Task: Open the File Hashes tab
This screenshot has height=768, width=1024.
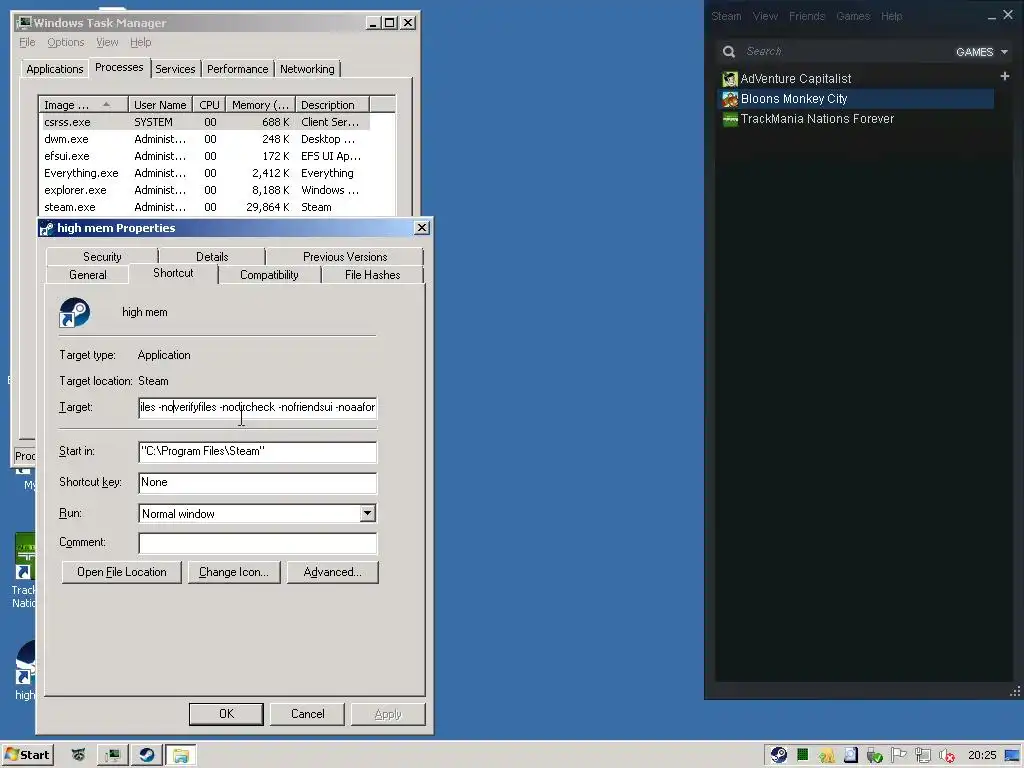Action: click(372, 275)
